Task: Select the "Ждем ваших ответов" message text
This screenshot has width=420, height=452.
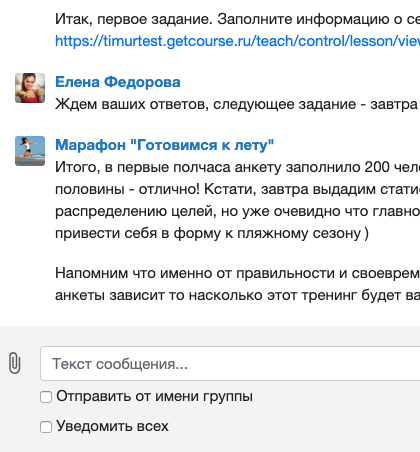Action: (237, 104)
